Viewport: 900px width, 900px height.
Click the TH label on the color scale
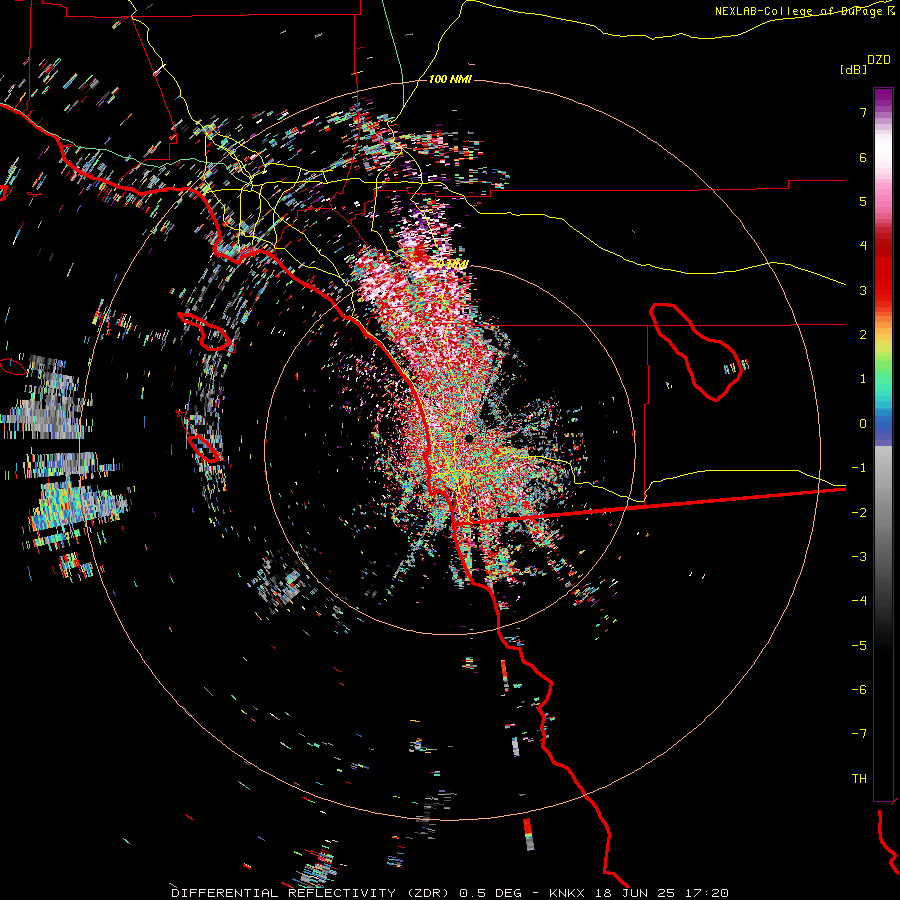coord(859,779)
